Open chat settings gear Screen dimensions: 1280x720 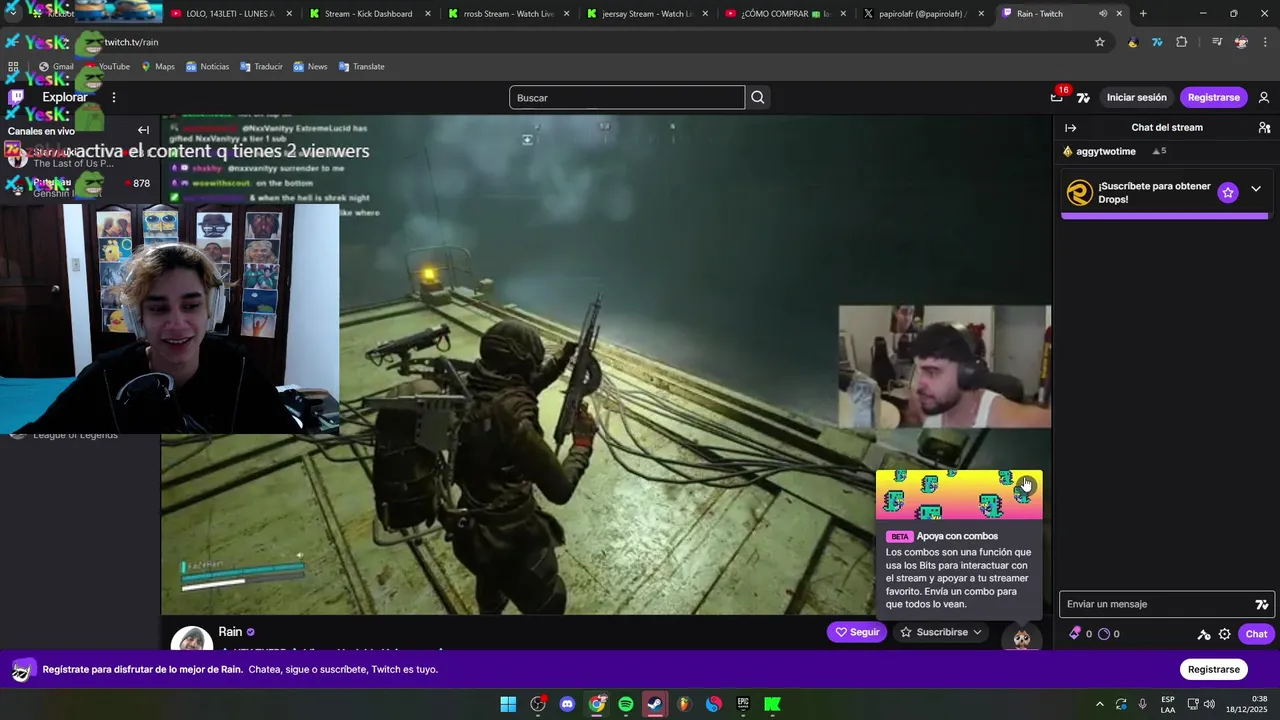tap(1224, 634)
